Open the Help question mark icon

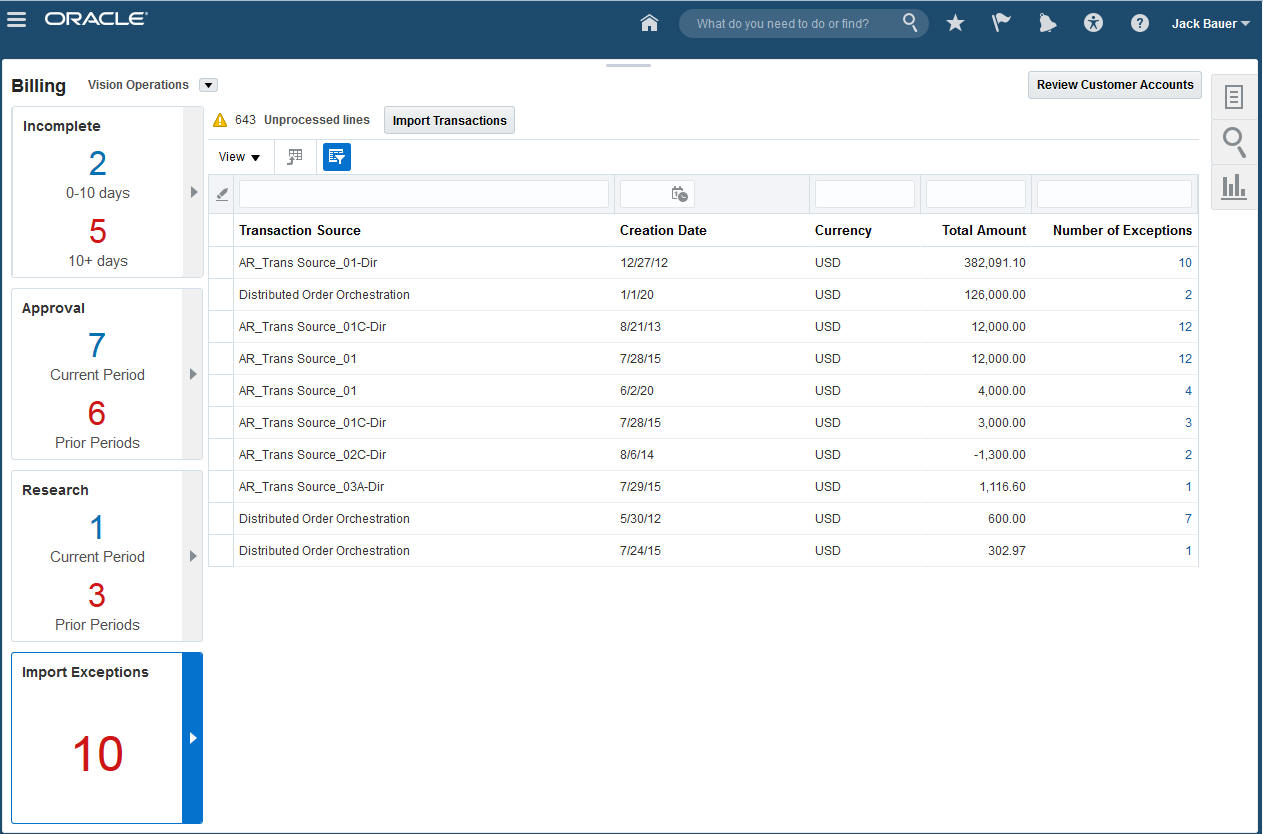(x=1139, y=23)
